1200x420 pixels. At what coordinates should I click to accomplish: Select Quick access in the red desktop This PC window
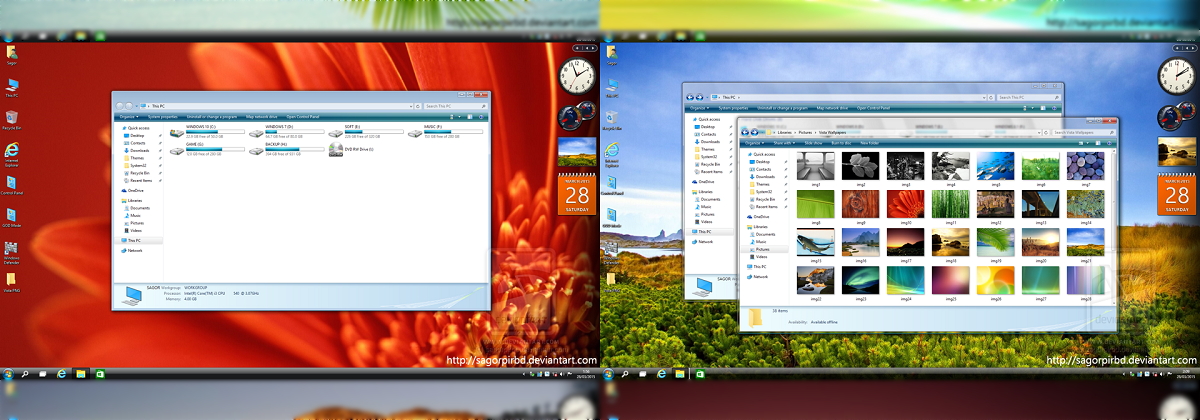click(137, 128)
